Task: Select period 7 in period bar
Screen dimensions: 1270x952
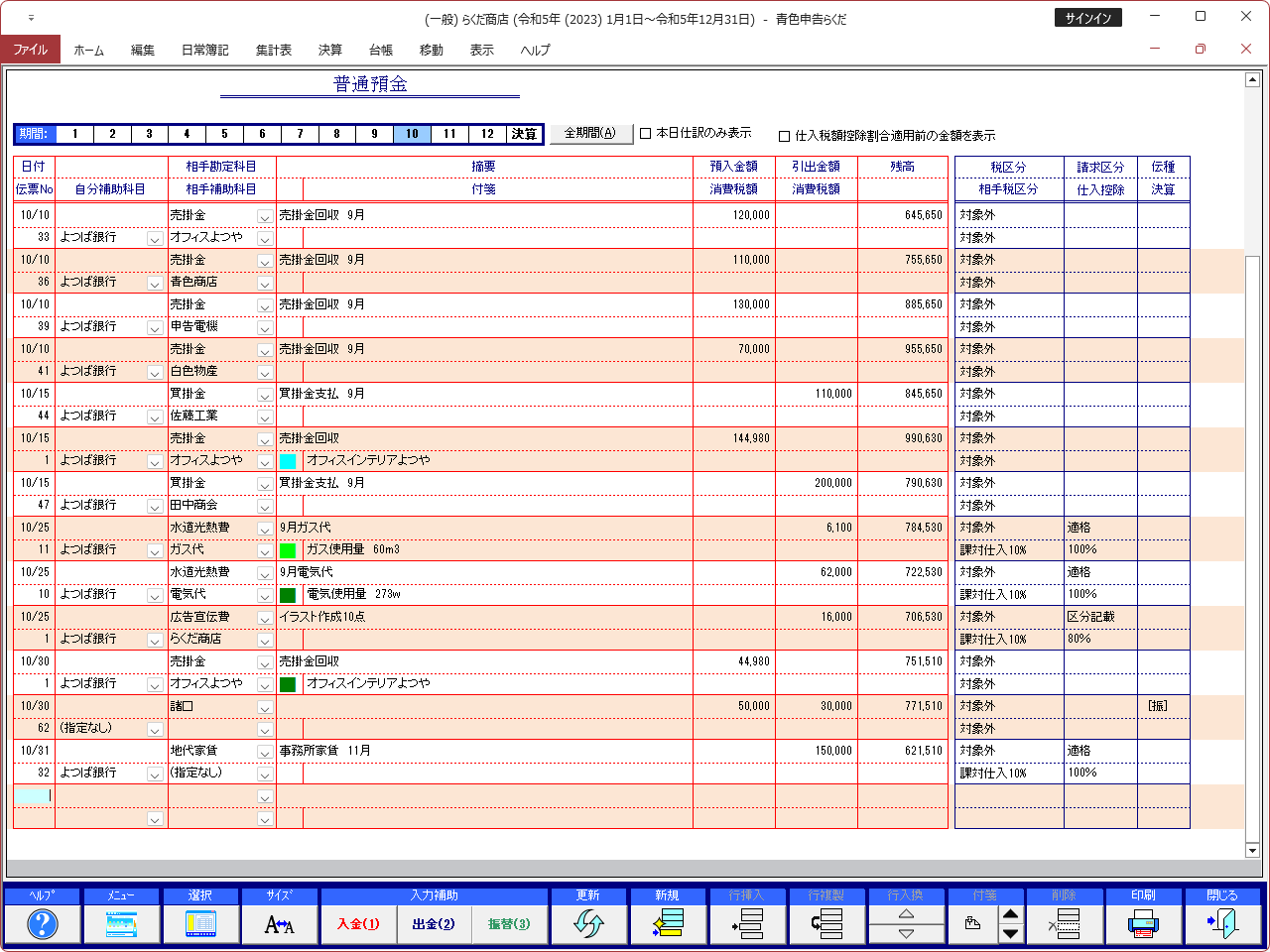Action: 300,134
